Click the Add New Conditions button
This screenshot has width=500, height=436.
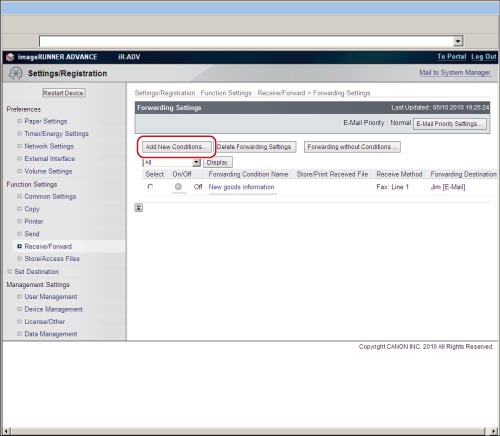(x=177, y=147)
